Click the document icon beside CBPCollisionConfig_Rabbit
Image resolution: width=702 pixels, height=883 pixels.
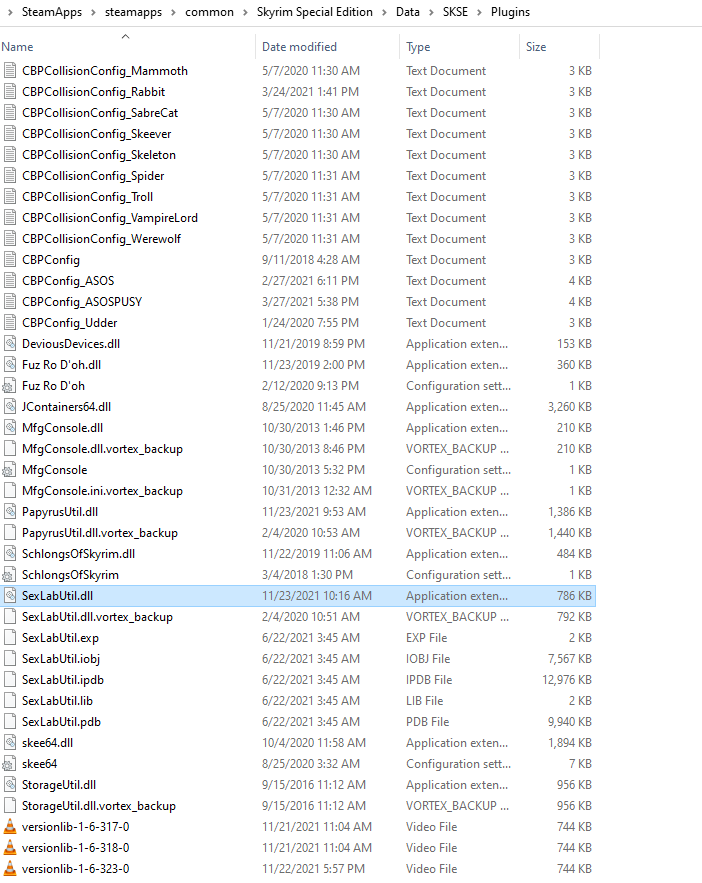point(10,91)
